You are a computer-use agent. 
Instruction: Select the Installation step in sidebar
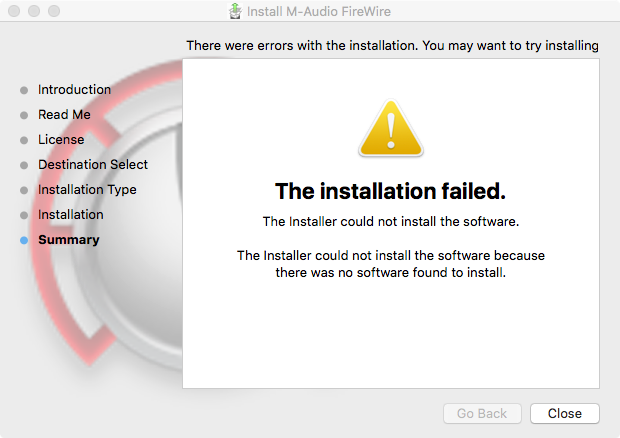pos(70,215)
